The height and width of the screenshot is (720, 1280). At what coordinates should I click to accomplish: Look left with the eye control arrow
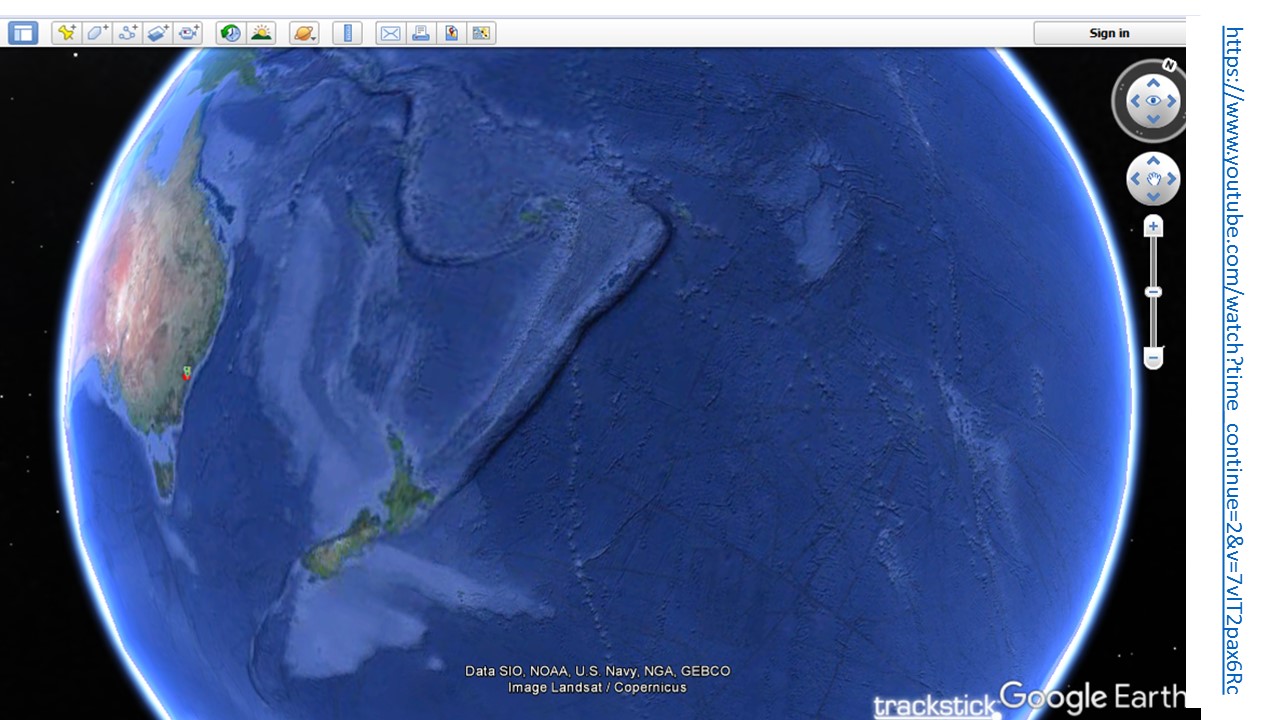coord(1135,101)
